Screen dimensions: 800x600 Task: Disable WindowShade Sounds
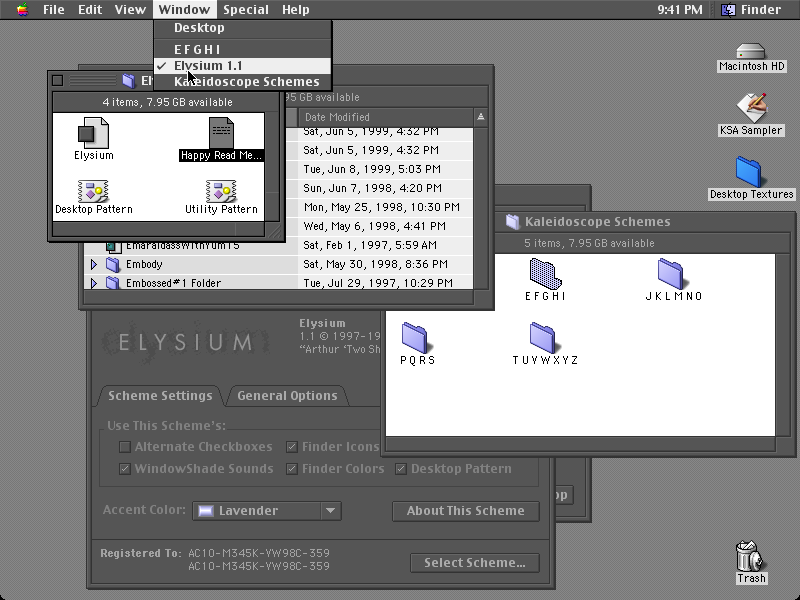pos(125,469)
